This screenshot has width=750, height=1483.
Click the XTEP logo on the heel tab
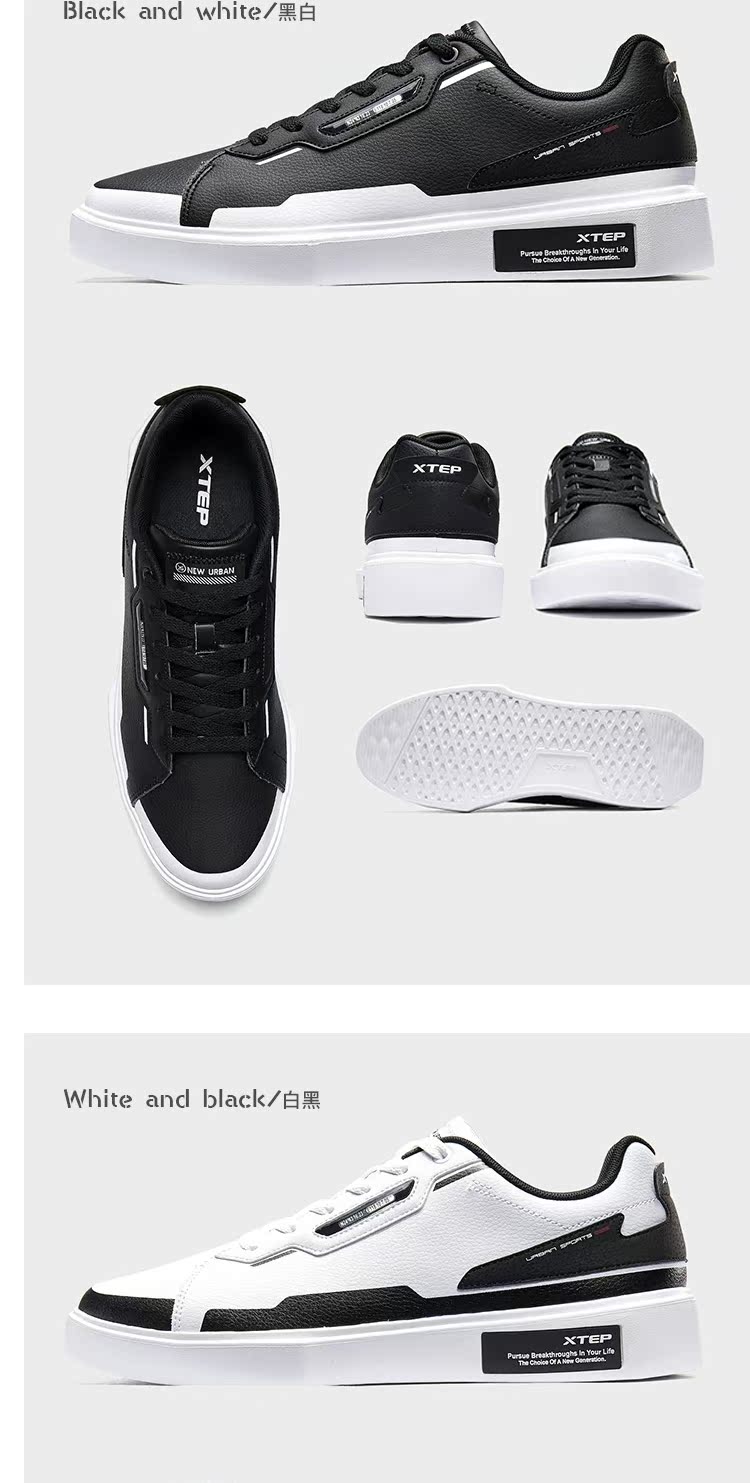(437, 469)
